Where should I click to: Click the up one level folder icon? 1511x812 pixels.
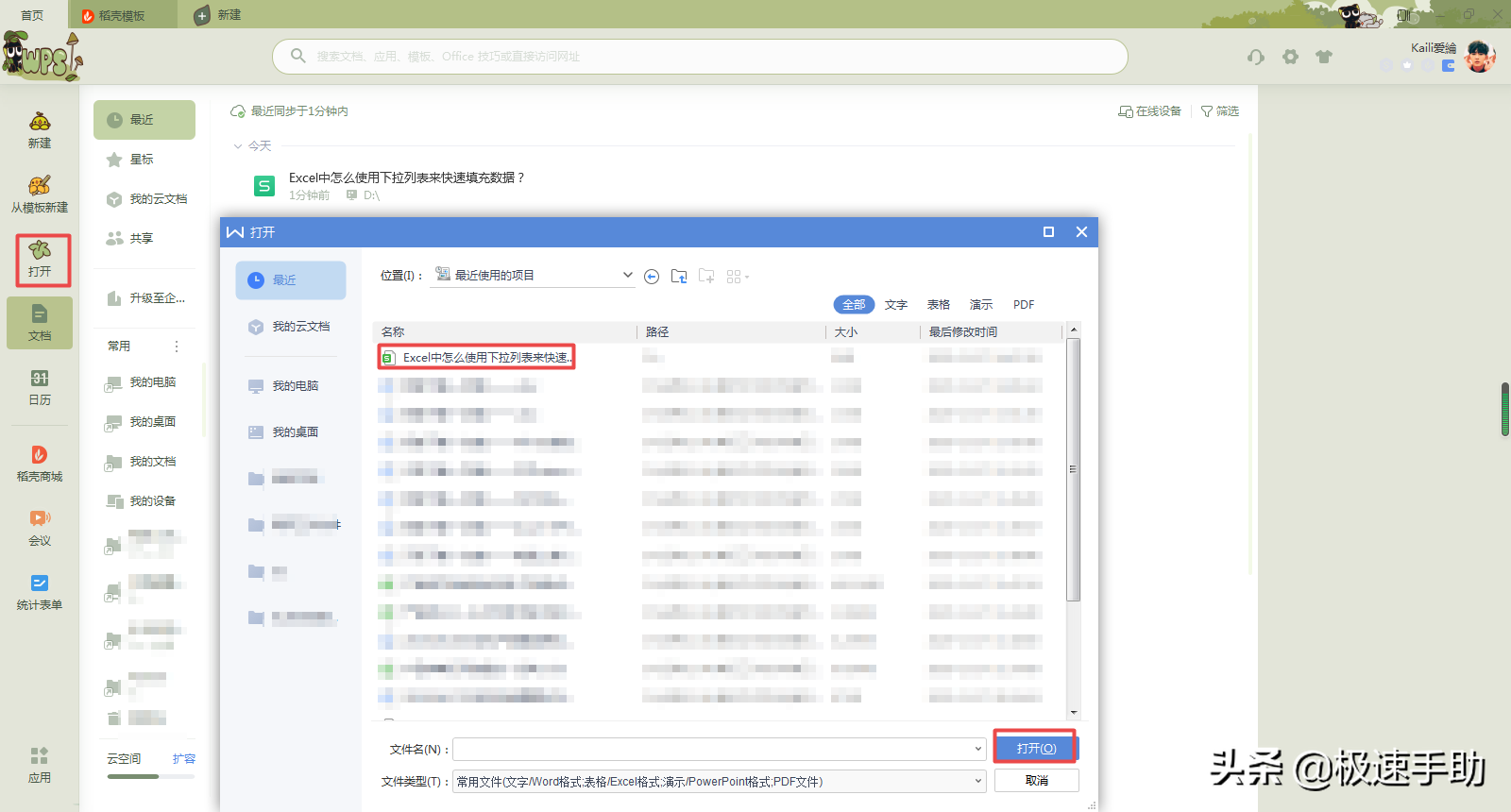click(x=679, y=276)
